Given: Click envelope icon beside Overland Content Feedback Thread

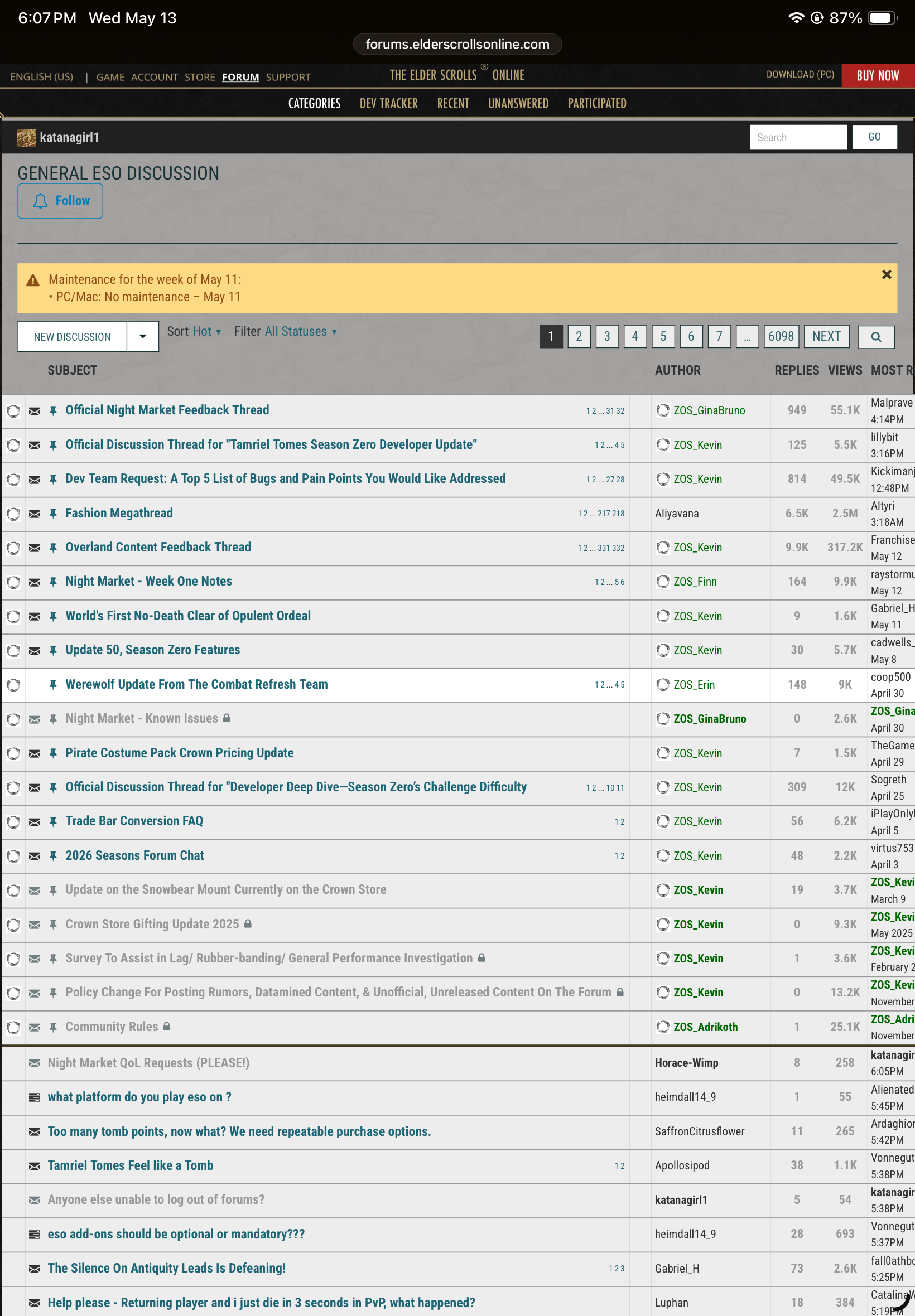Looking at the screenshot, I should (x=35, y=548).
